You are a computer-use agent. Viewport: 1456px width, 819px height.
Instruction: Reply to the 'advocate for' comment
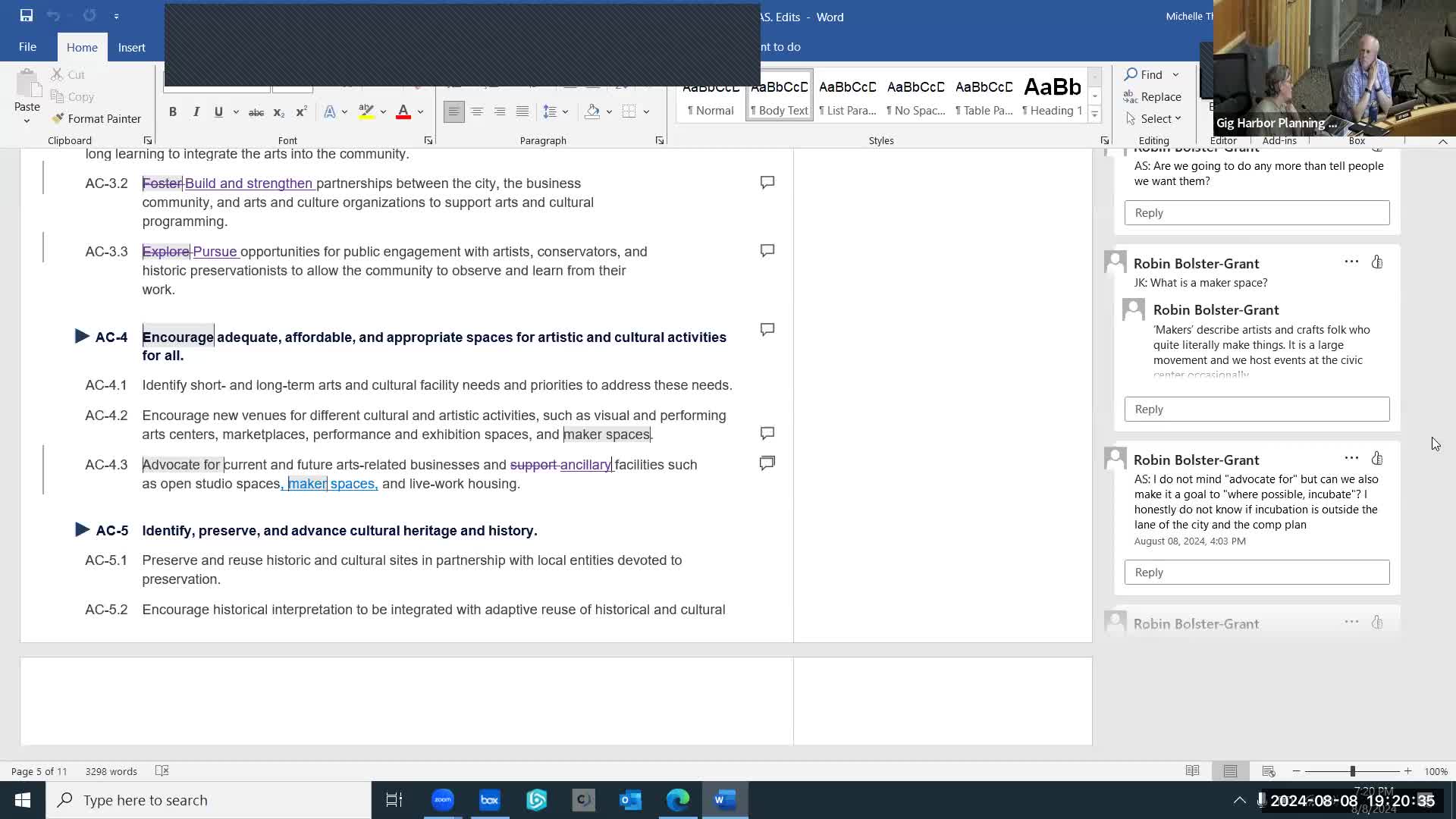coord(1257,572)
